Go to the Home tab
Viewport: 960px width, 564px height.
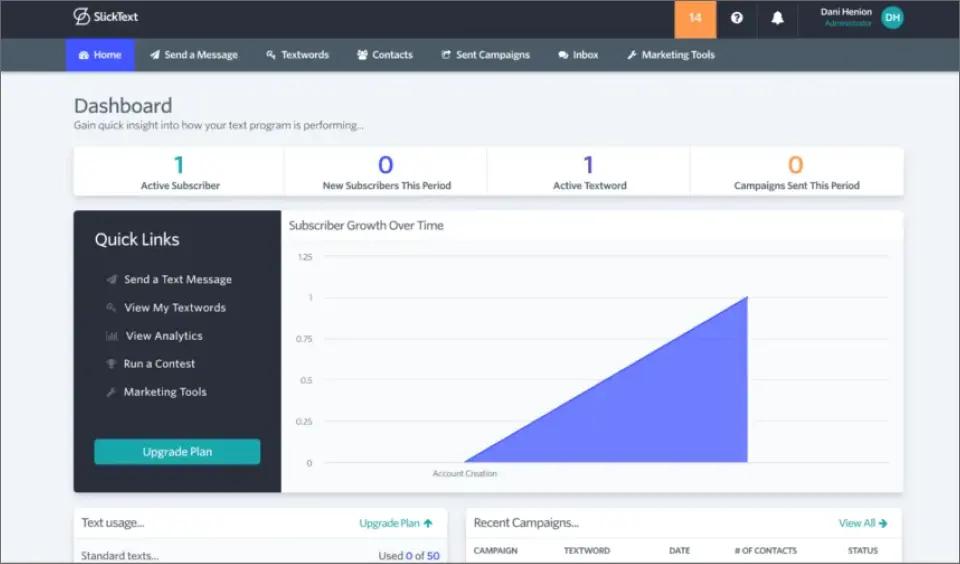coord(100,55)
